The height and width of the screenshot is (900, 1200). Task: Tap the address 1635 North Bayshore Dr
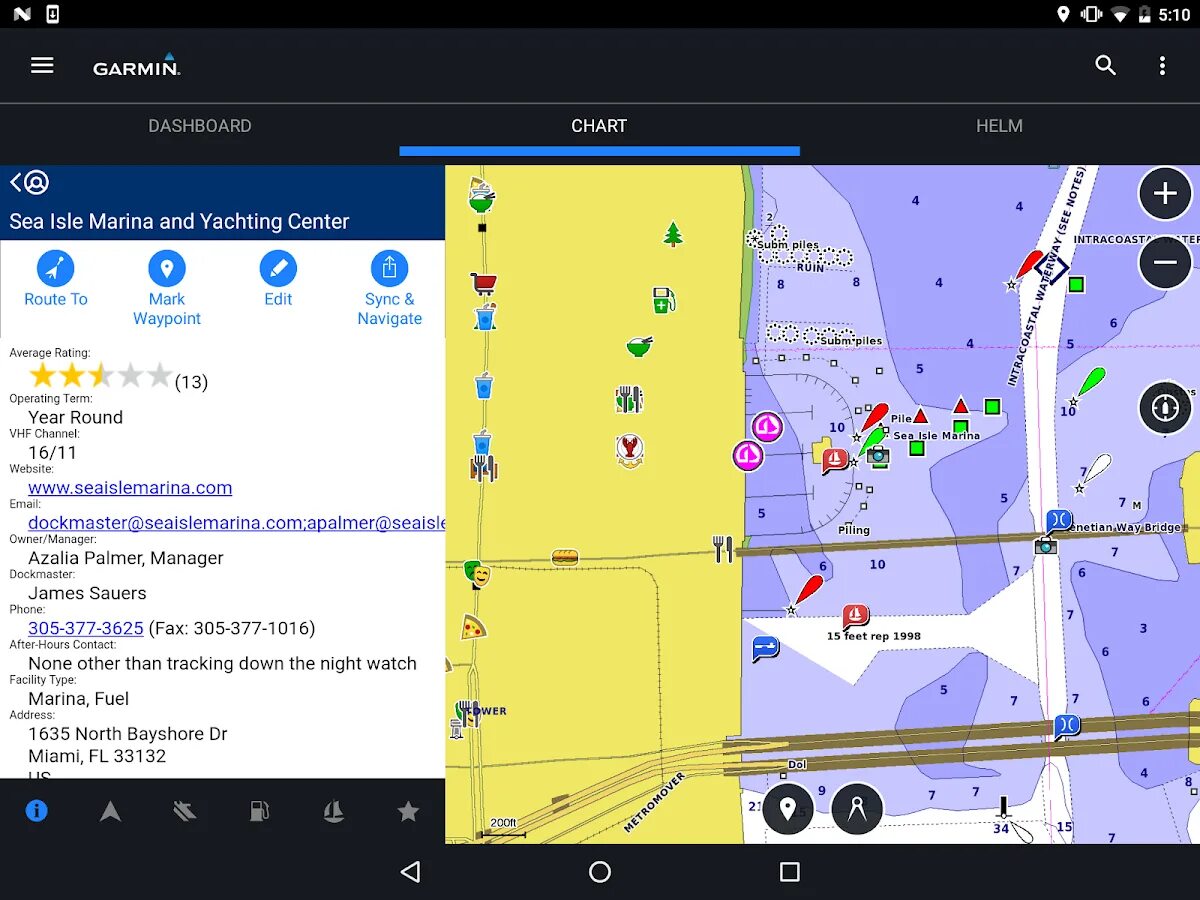(128, 734)
